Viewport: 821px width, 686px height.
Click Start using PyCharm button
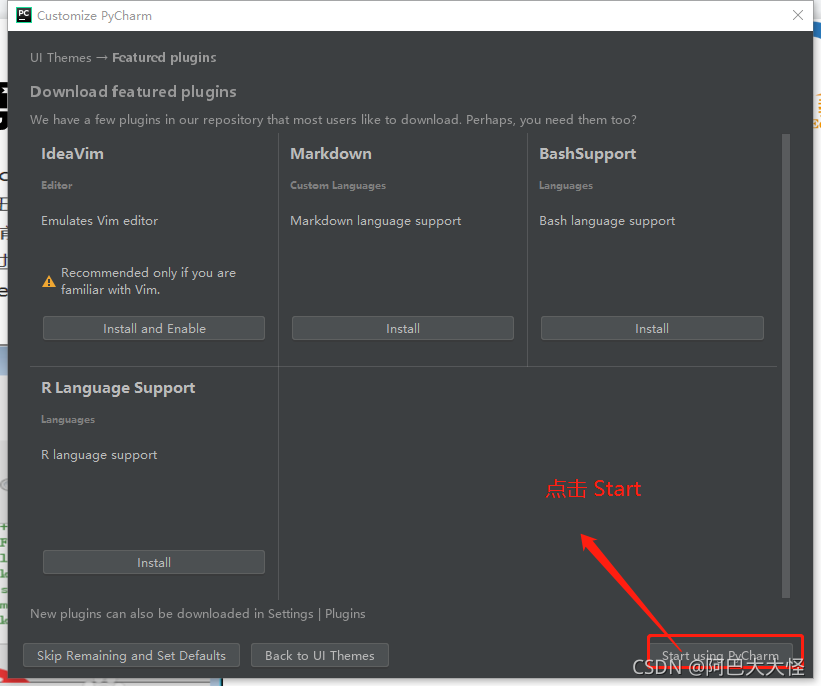(720, 655)
